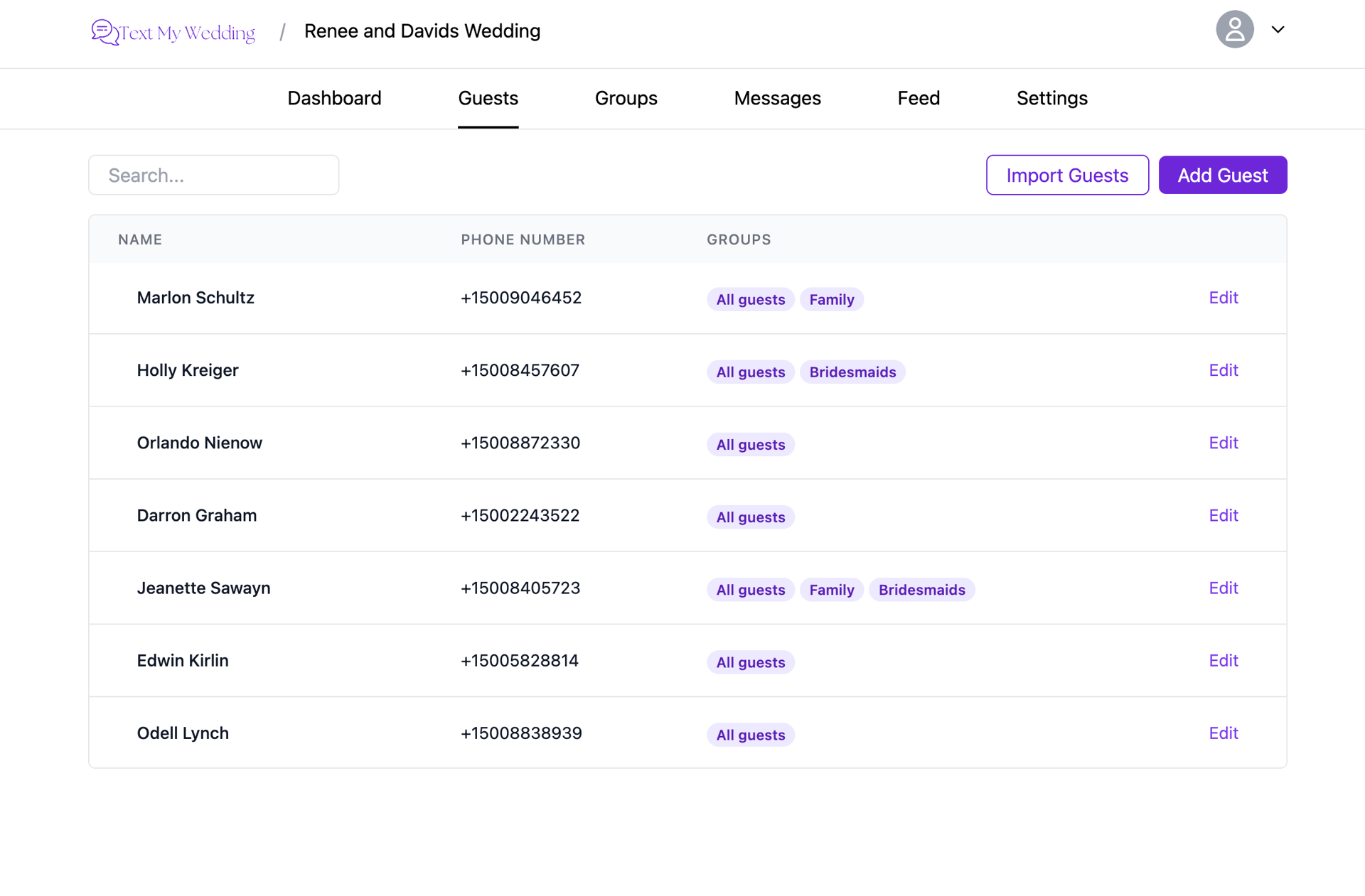Edit Marlon Schultz's guest record
The height and width of the screenshot is (896, 1365).
(1223, 298)
